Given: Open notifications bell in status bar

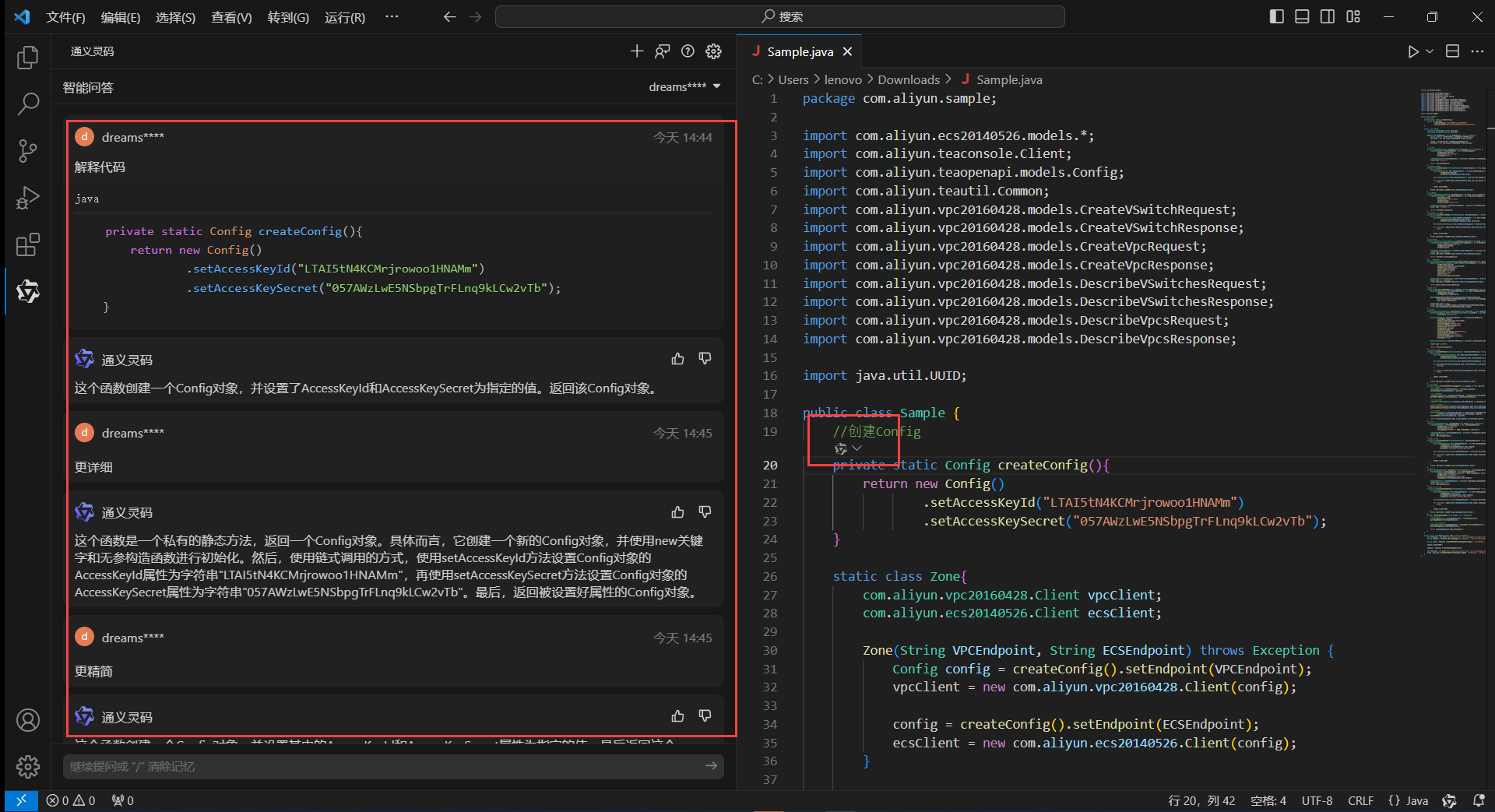Looking at the screenshot, I should coord(1479,800).
